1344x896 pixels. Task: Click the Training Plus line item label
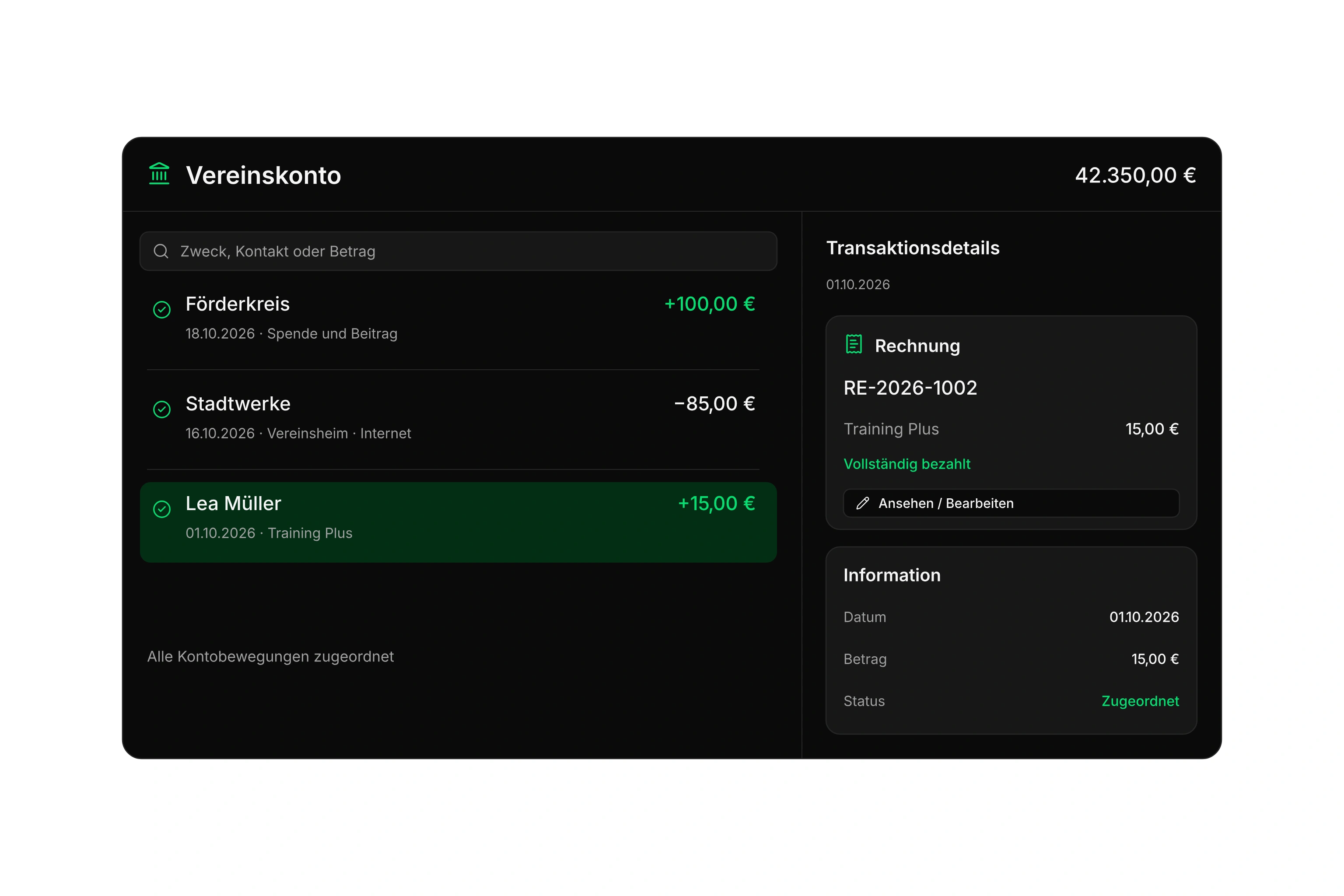892,429
